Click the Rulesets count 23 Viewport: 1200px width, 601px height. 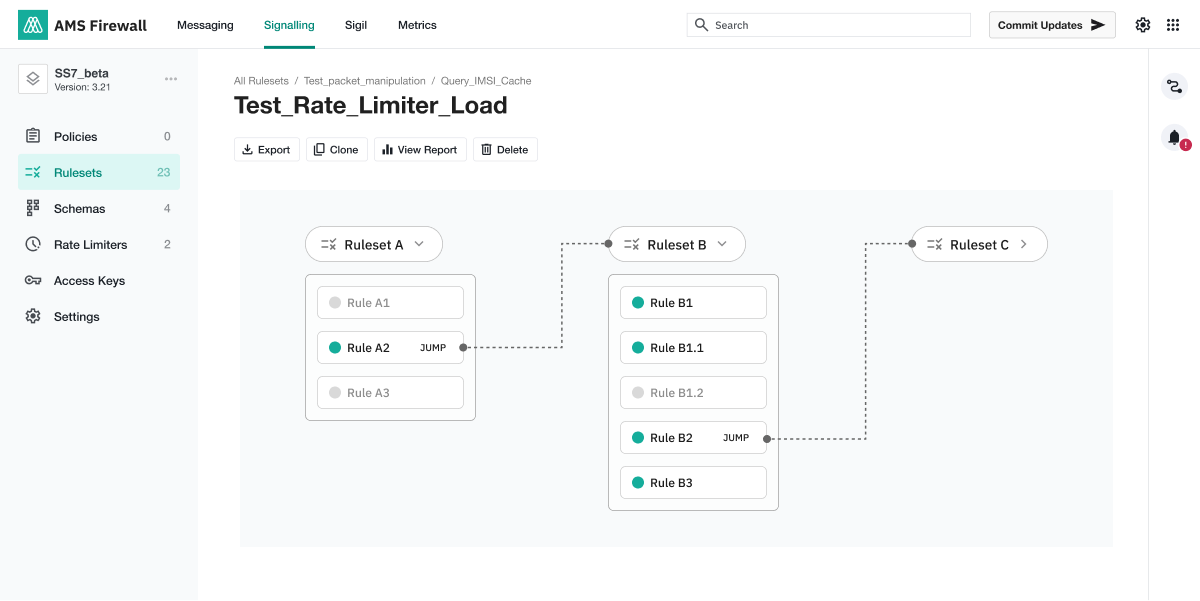pyautogui.click(x=164, y=172)
